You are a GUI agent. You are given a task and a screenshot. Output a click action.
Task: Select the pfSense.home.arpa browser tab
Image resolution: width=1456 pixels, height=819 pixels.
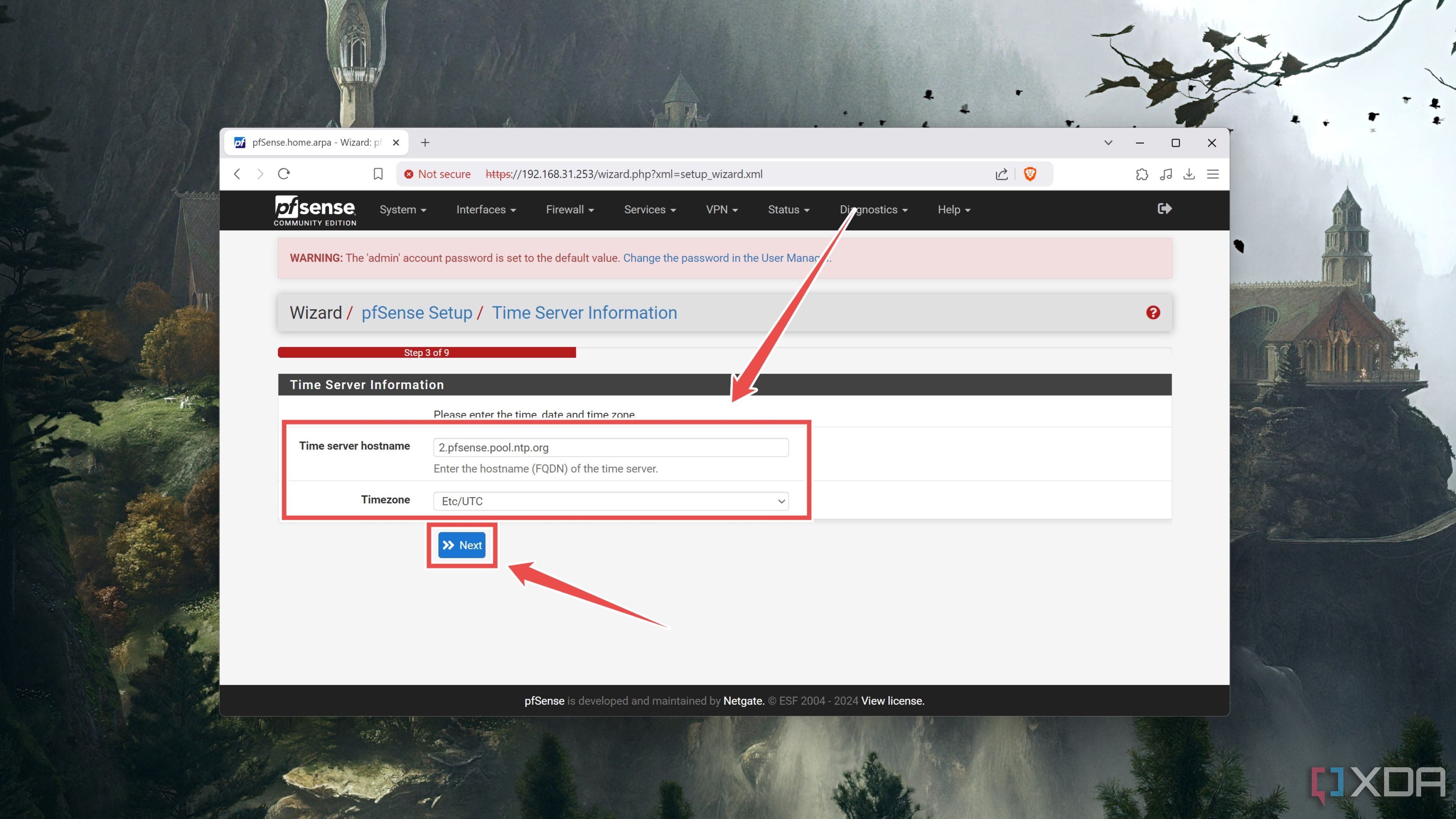[x=317, y=143]
